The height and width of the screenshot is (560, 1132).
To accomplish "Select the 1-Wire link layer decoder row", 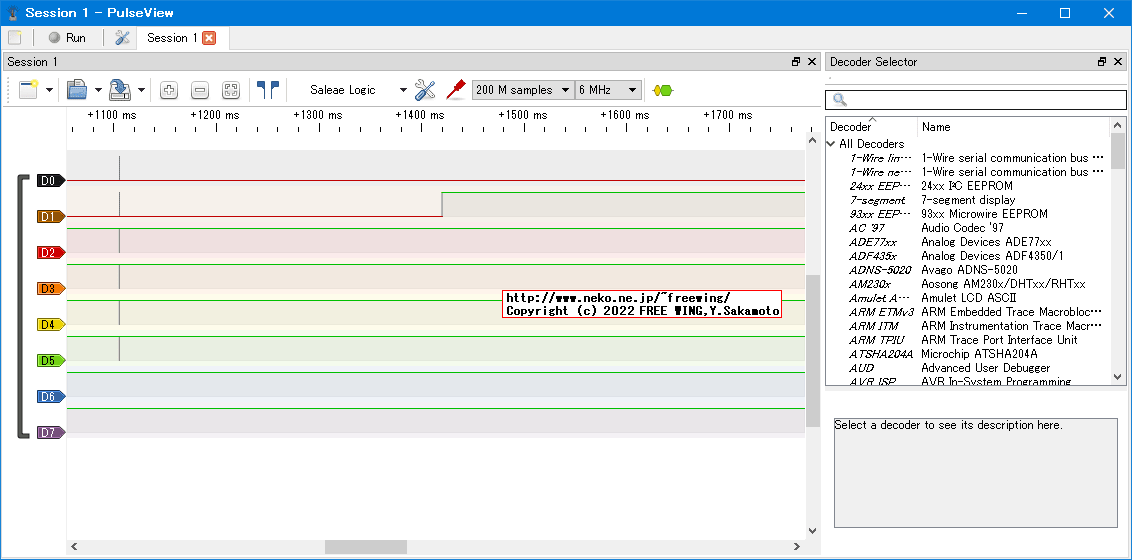I will 967,157.
